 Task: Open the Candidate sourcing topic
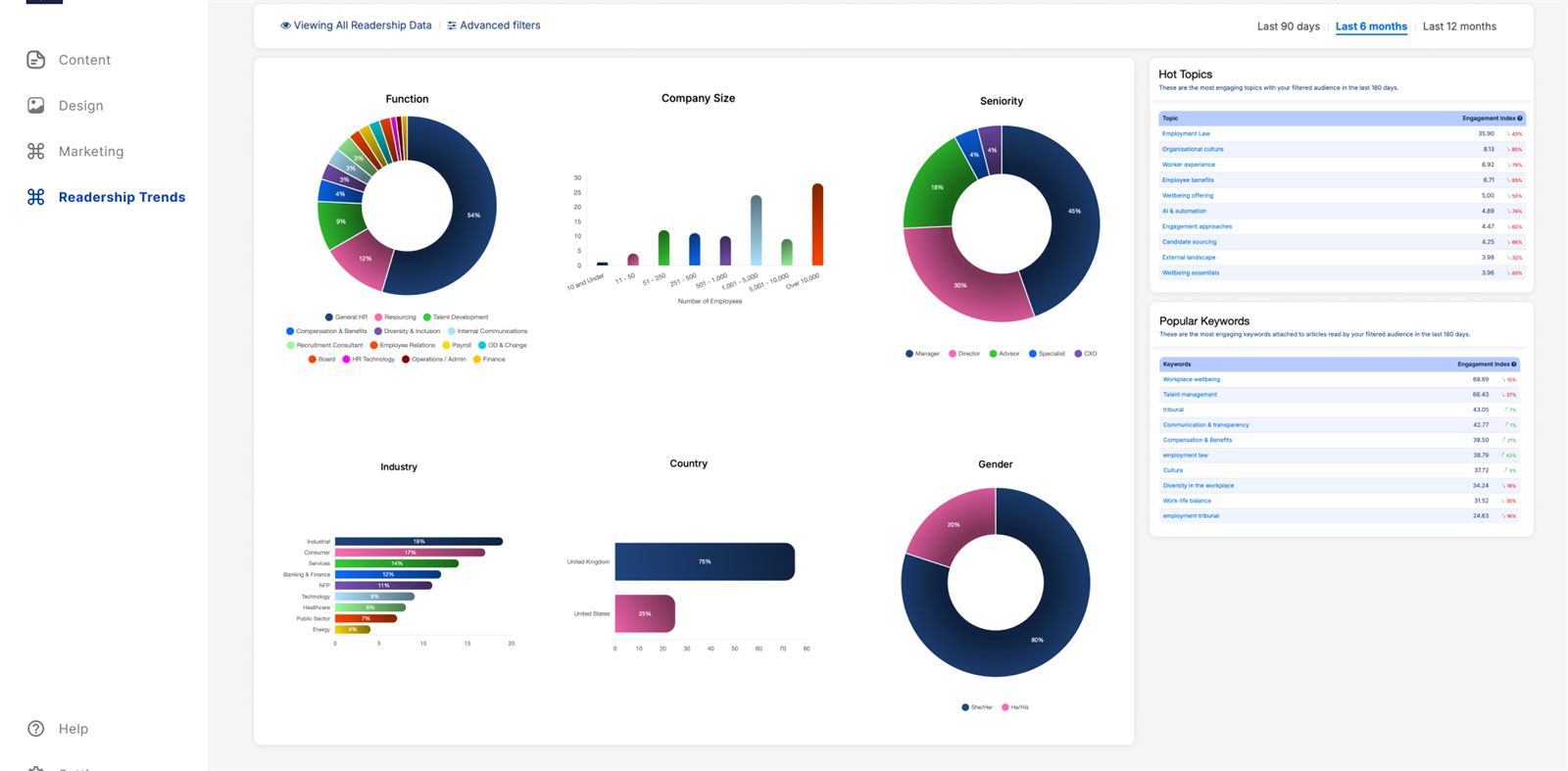tap(1189, 242)
